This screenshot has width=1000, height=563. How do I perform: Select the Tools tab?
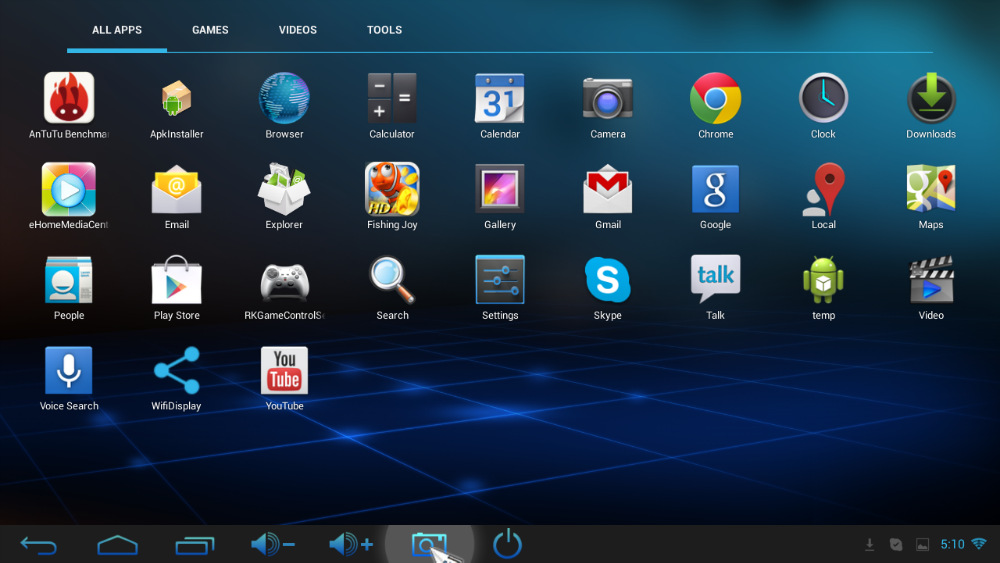click(384, 30)
